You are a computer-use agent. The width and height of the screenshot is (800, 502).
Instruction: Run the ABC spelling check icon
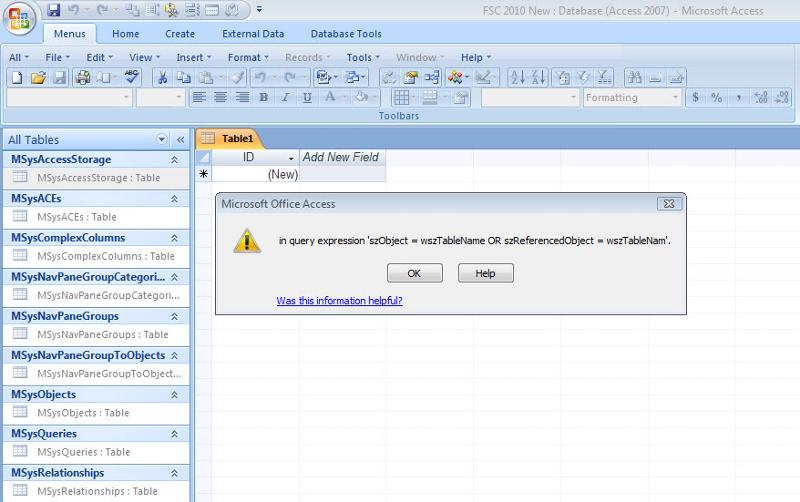click(x=132, y=77)
